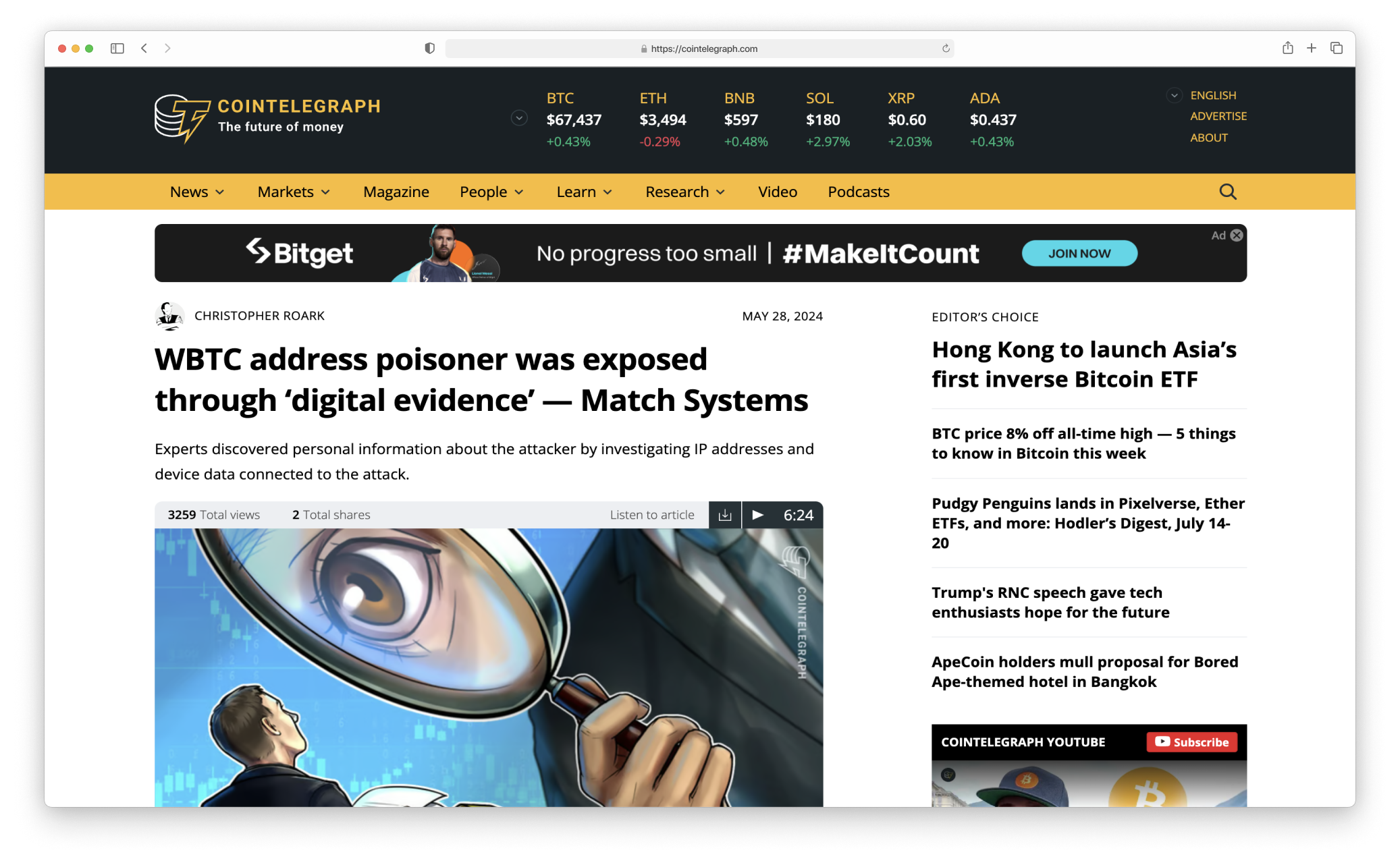Expand the News menu
The width and height of the screenshot is (1400, 865).
click(196, 192)
